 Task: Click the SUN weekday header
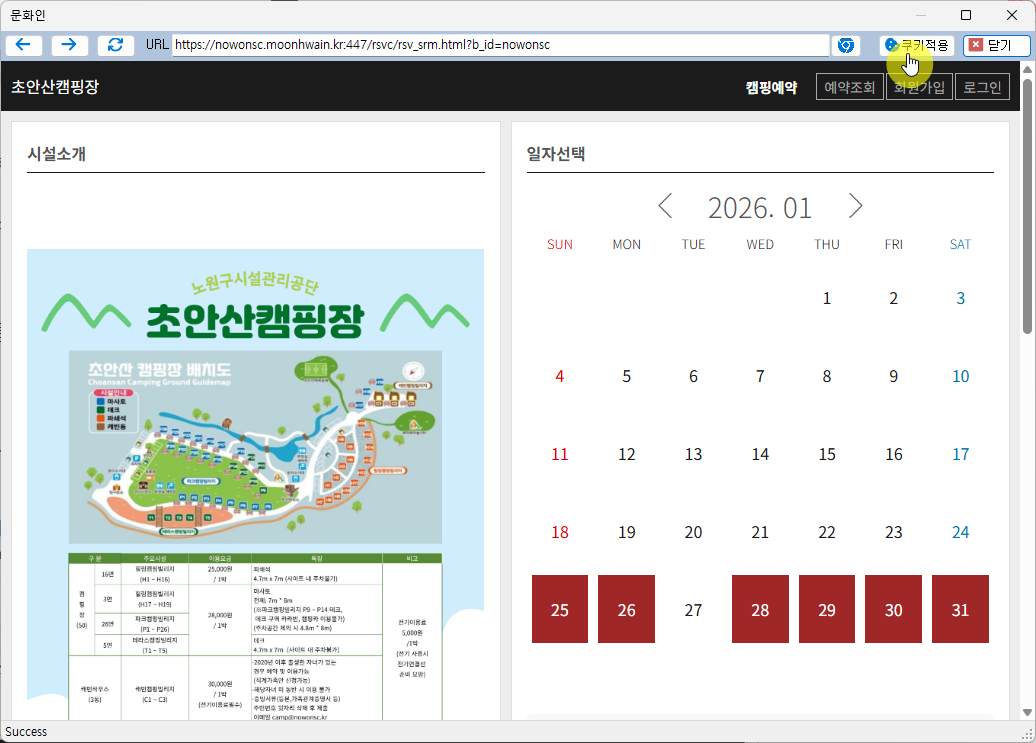click(560, 244)
